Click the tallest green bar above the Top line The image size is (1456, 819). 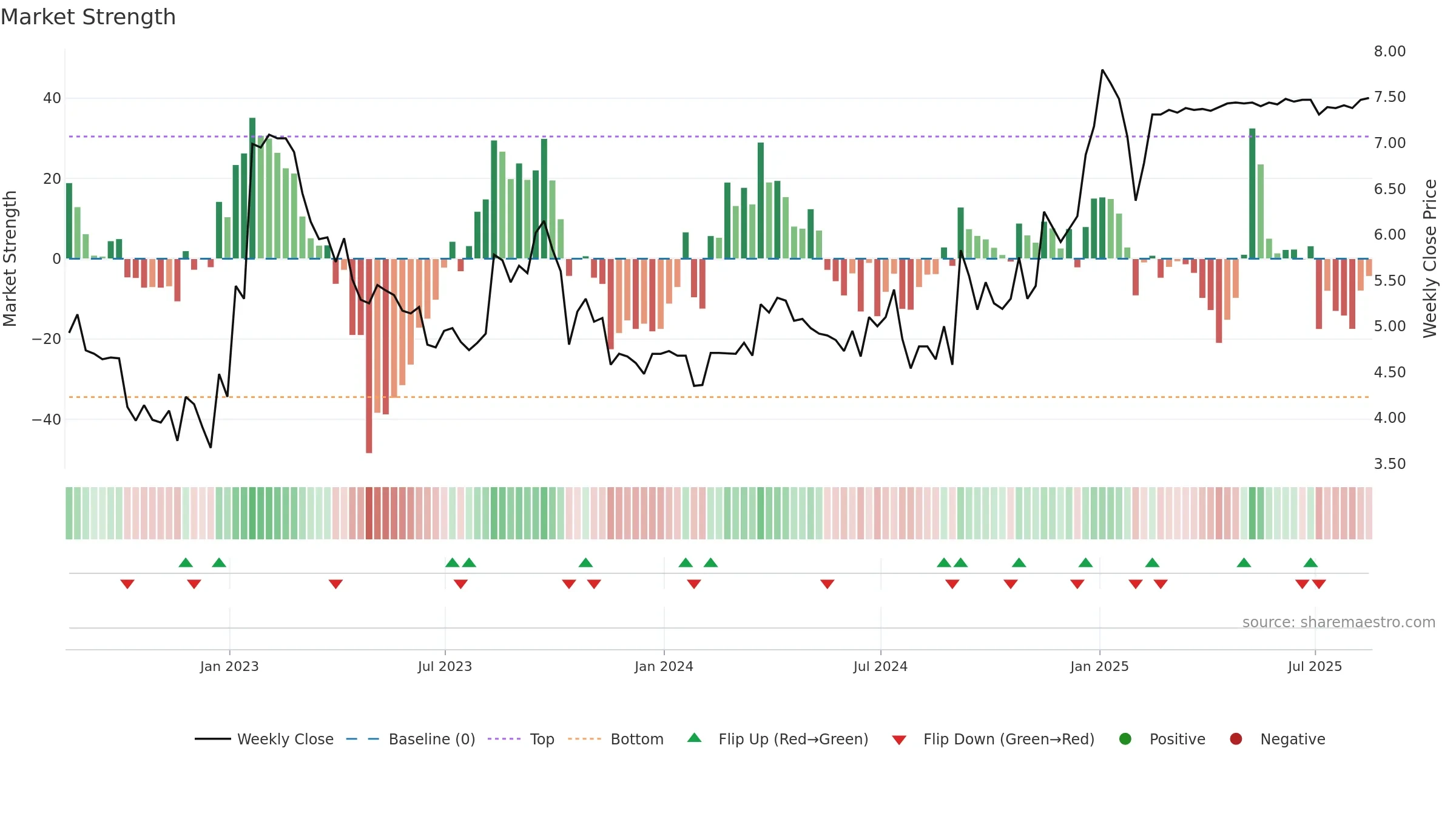click(252, 188)
